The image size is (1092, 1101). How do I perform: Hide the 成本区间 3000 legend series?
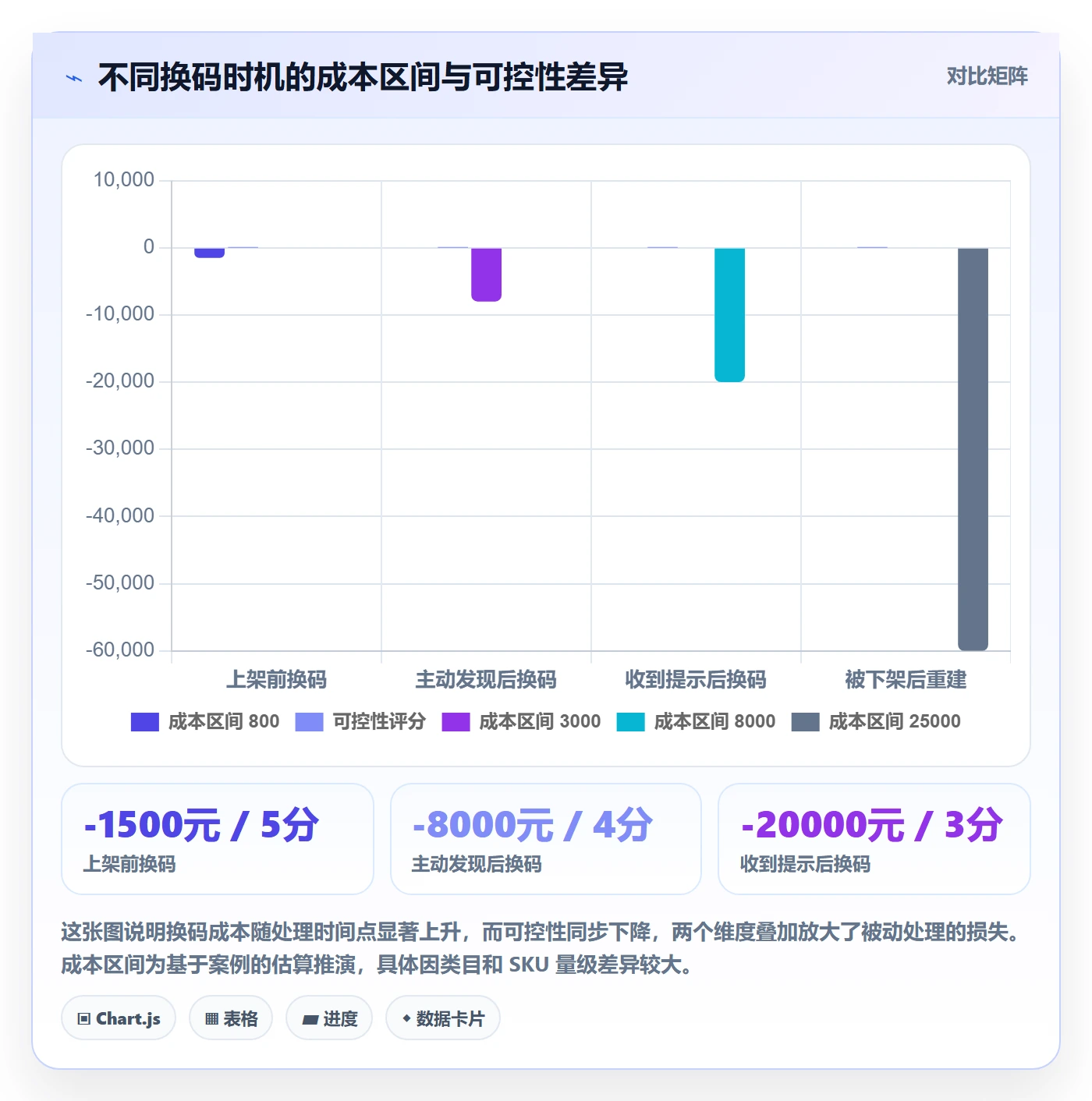[521, 722]
